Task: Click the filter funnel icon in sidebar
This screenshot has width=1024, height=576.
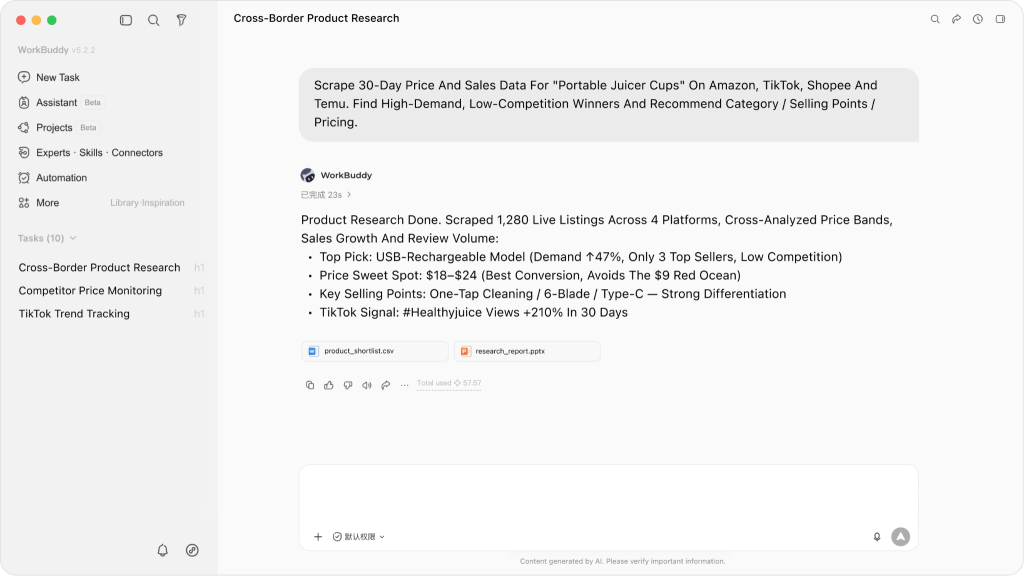Action: coord(182,20)
